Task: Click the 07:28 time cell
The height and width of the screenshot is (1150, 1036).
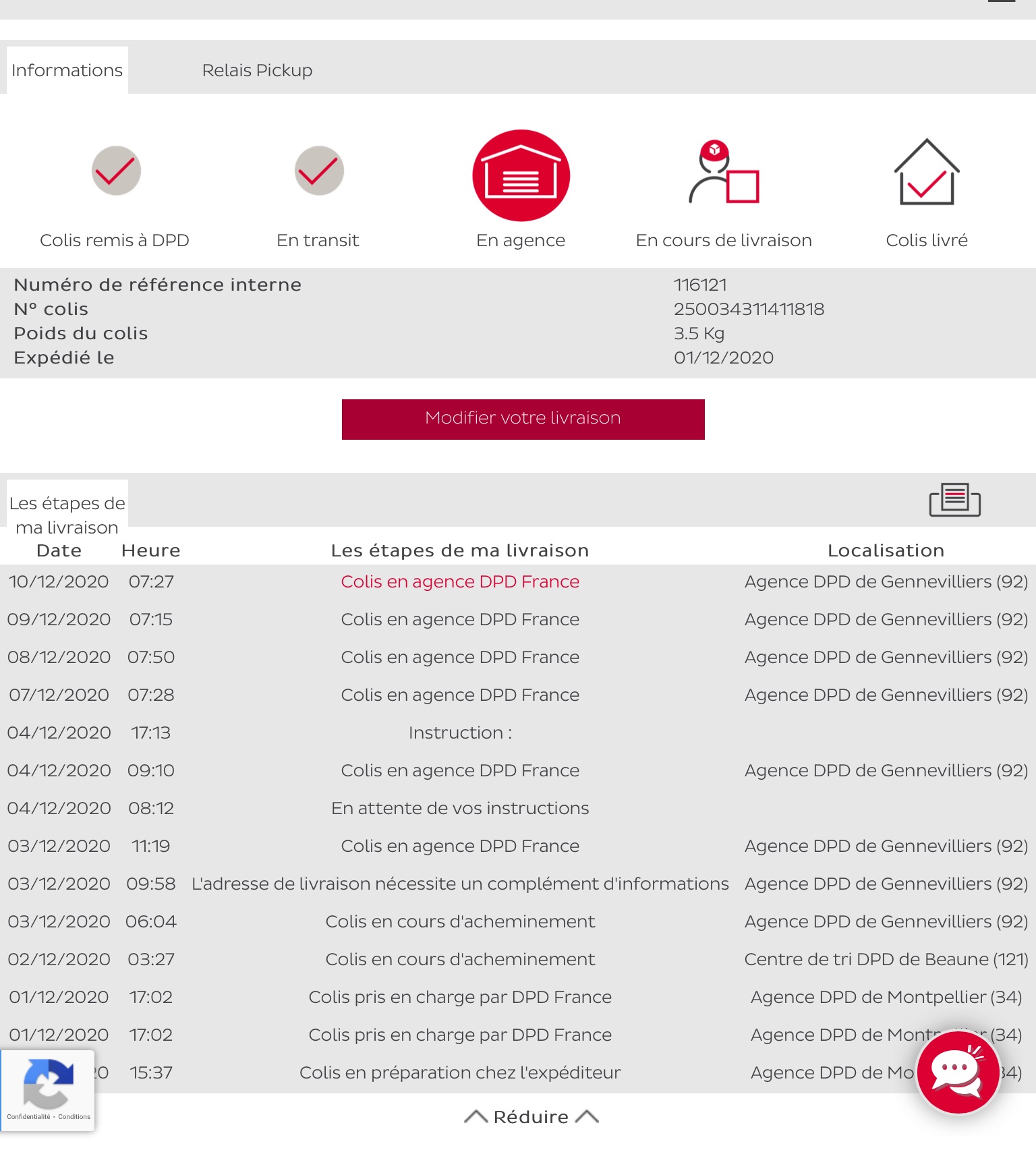Action: click(151, 695)
